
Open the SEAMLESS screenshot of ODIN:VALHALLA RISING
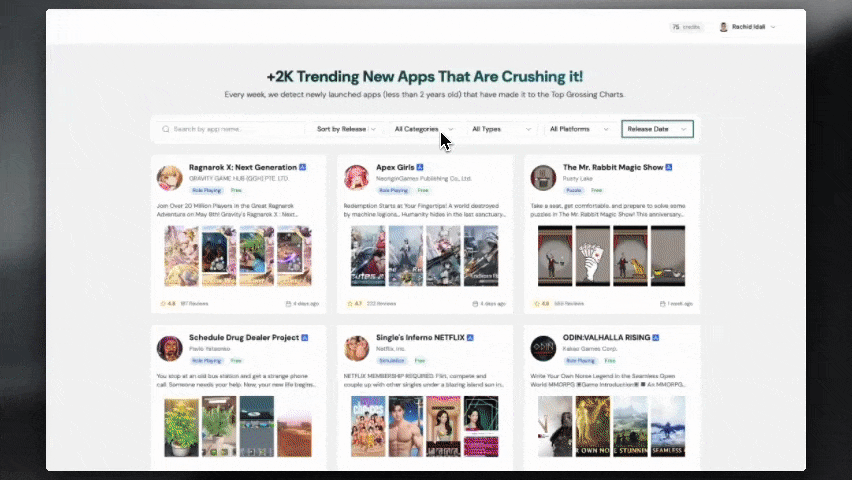coord(668,427)
